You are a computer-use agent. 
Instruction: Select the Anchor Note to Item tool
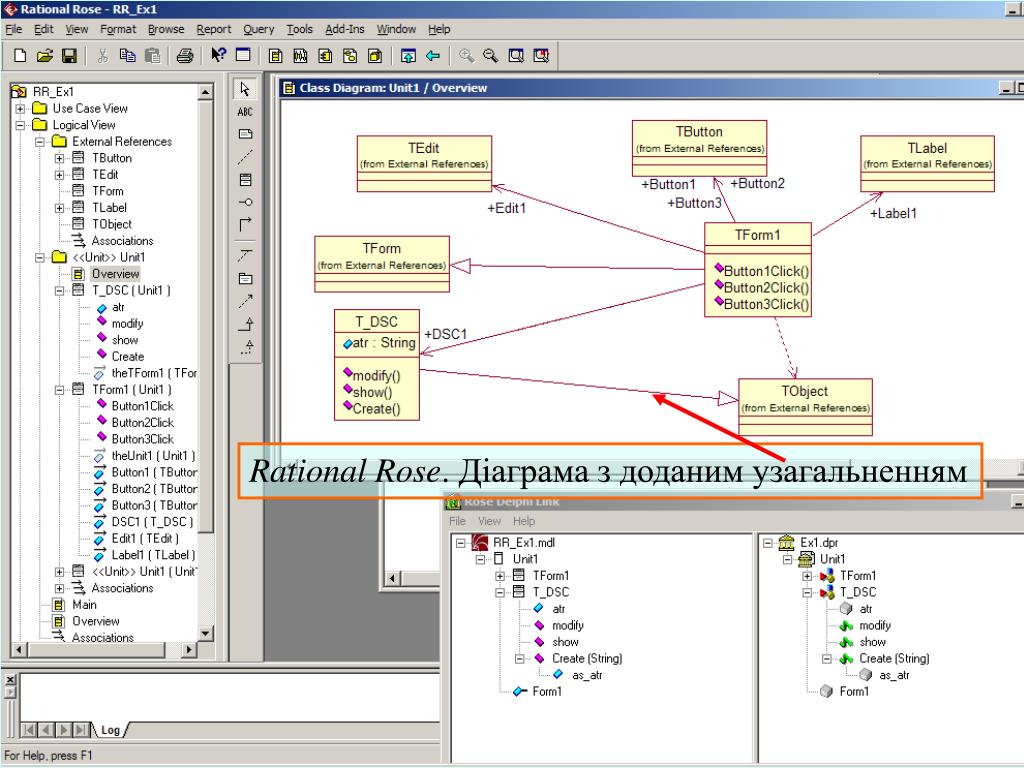245,157
